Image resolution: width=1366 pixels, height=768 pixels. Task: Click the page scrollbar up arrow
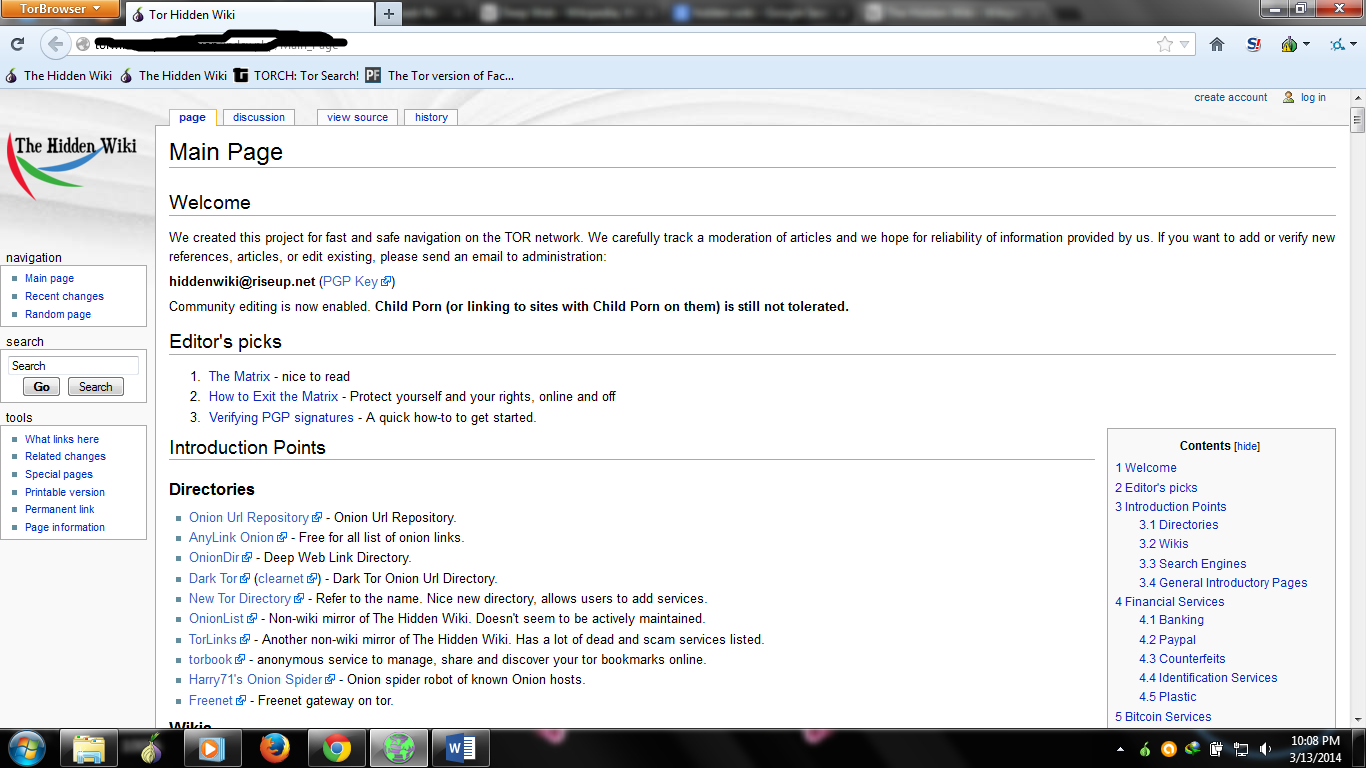1357,96
